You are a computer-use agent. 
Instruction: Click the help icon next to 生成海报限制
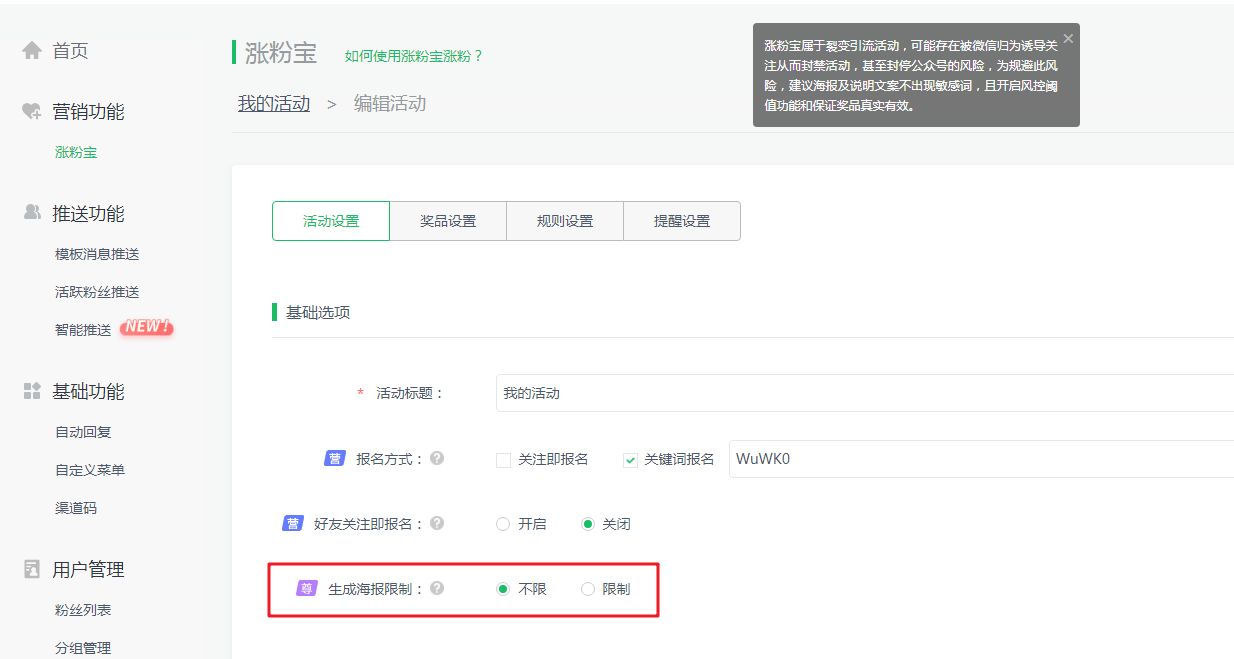click(436, 589)
